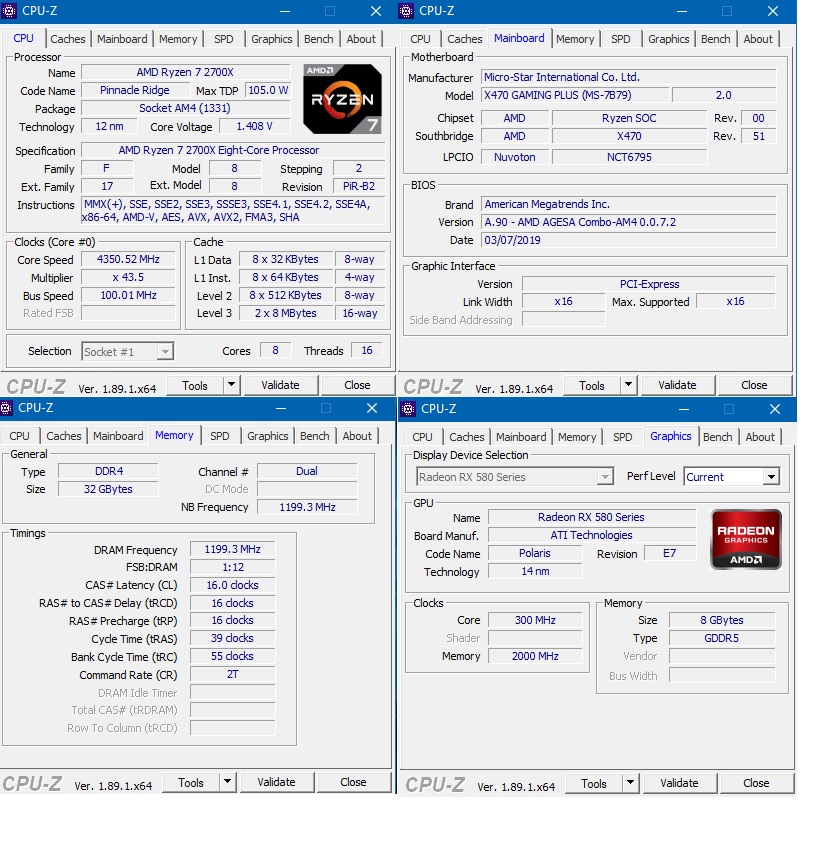
Task: Click the processor name AMD Ryzen 7 2700X
Action: (185, 72)
